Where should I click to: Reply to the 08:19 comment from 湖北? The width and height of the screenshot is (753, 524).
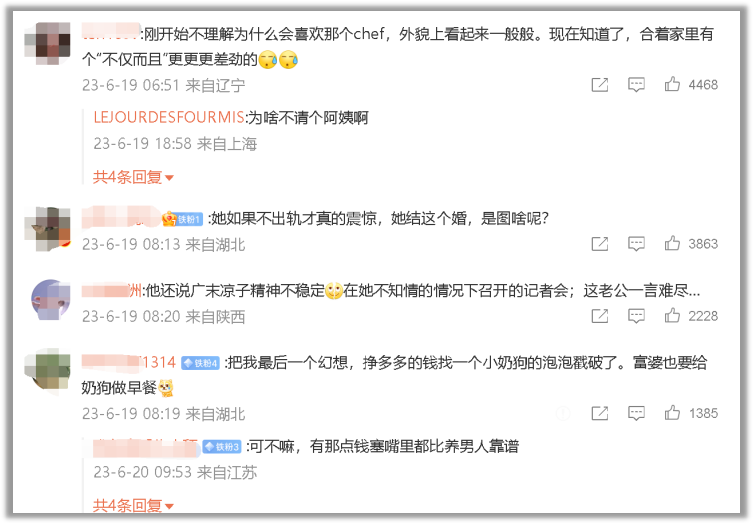coord(636,413)
